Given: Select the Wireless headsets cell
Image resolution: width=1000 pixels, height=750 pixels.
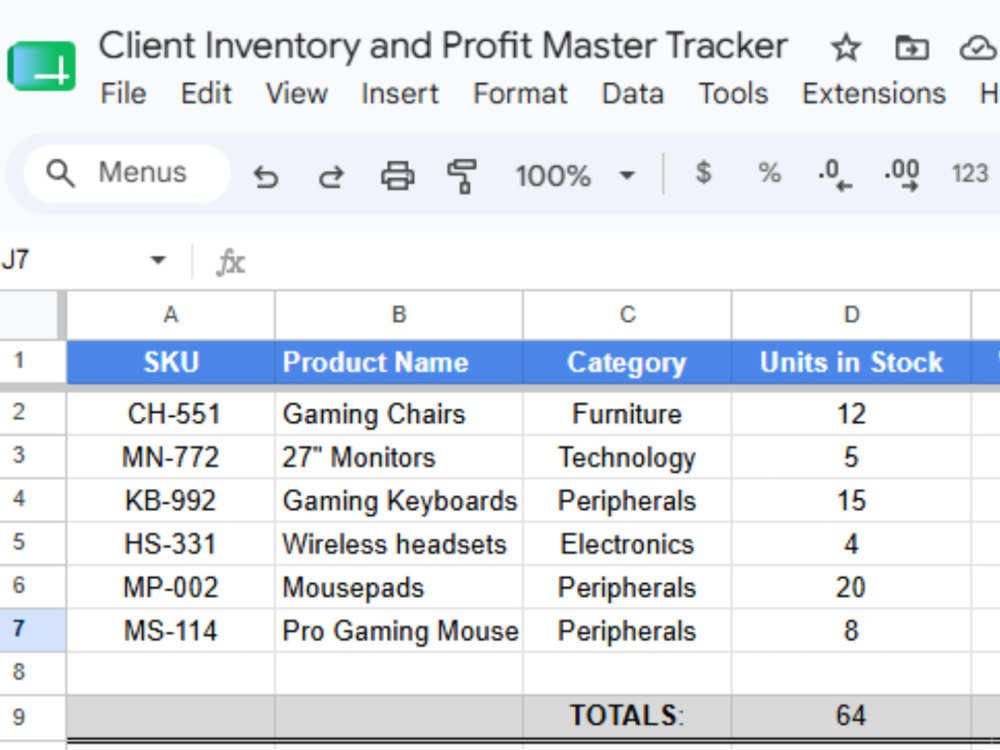Looking at the screenshot, I should [399, 544].
